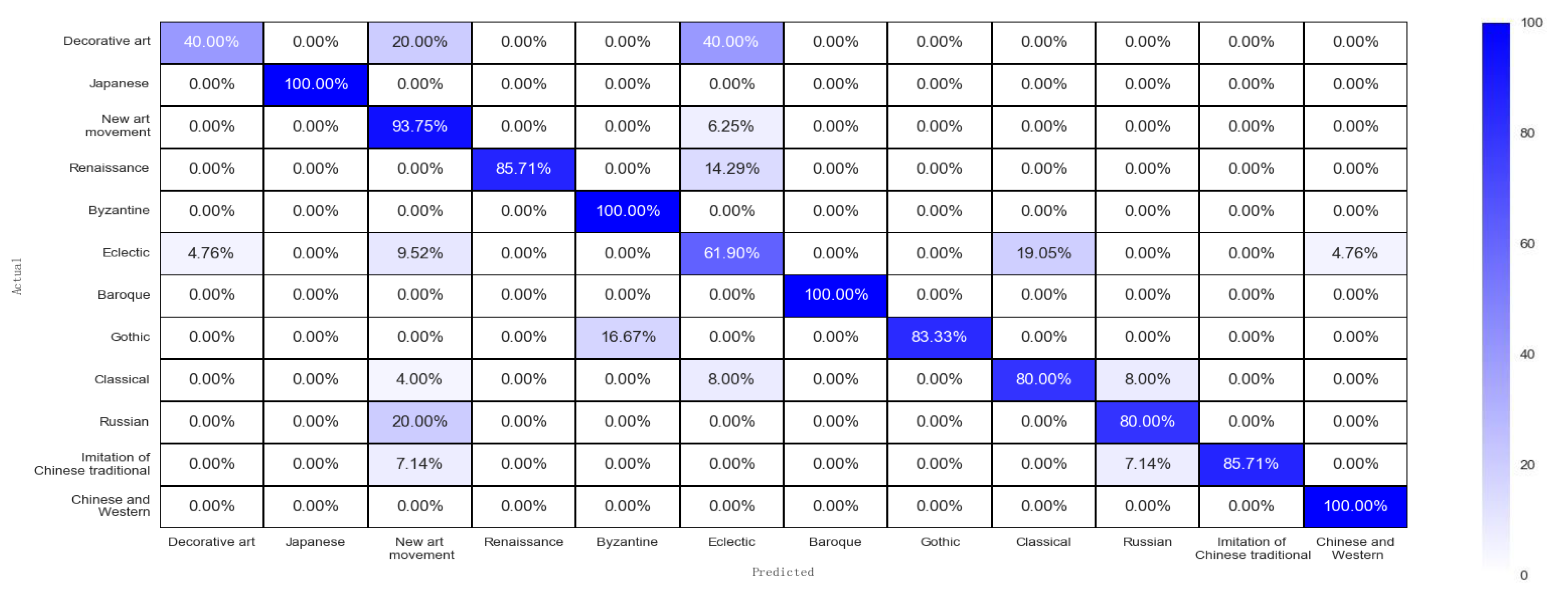Select the 61.90% Eclectic diagonal cell
This screenshot has height=599, width=1568.
click(731, 253)
